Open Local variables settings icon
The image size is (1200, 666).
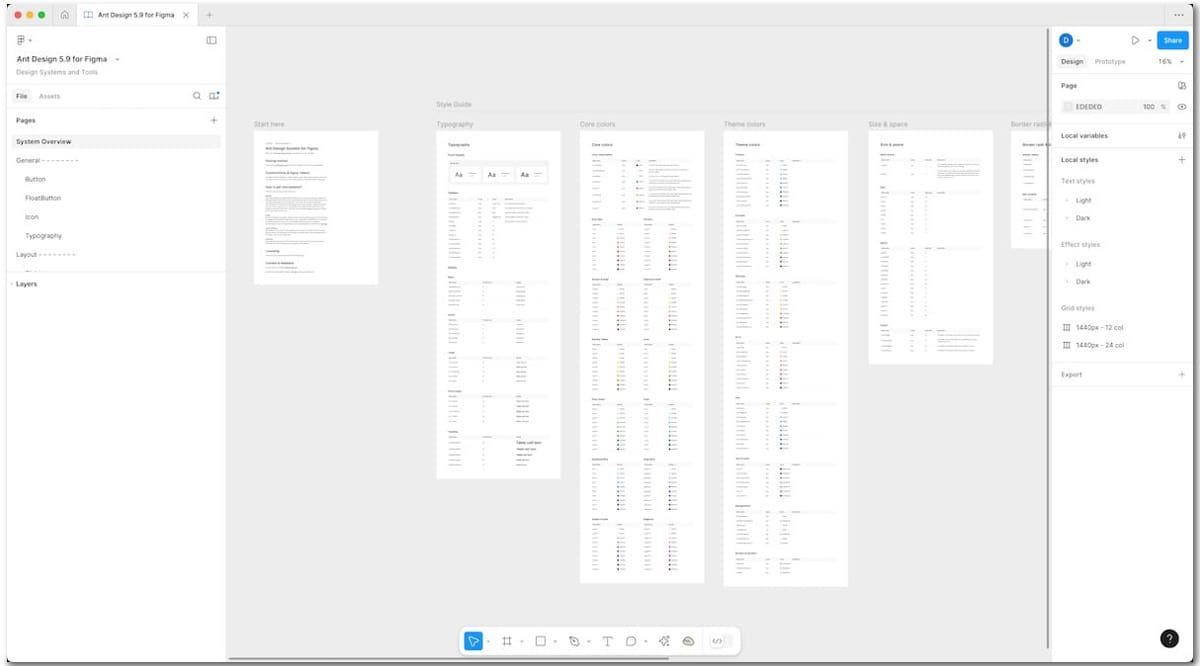point(1182,135)
